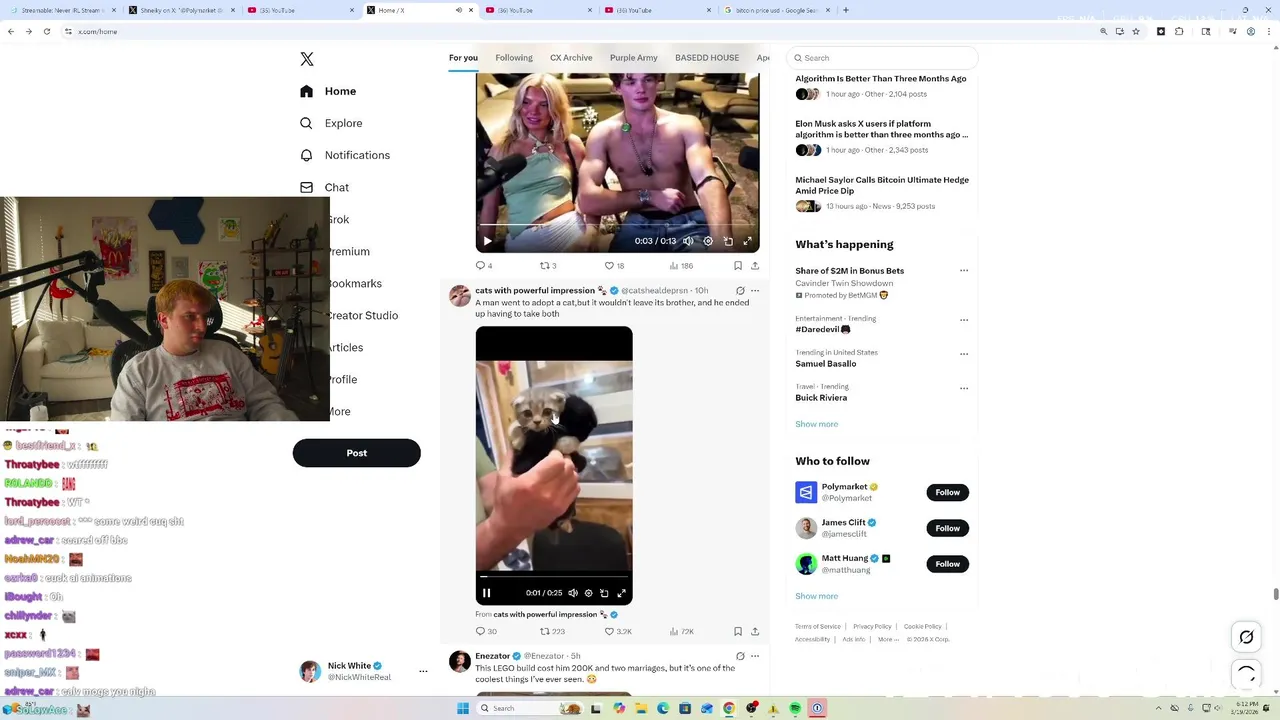
Task: Switch to the Following tab
Action: click(514, 58)
